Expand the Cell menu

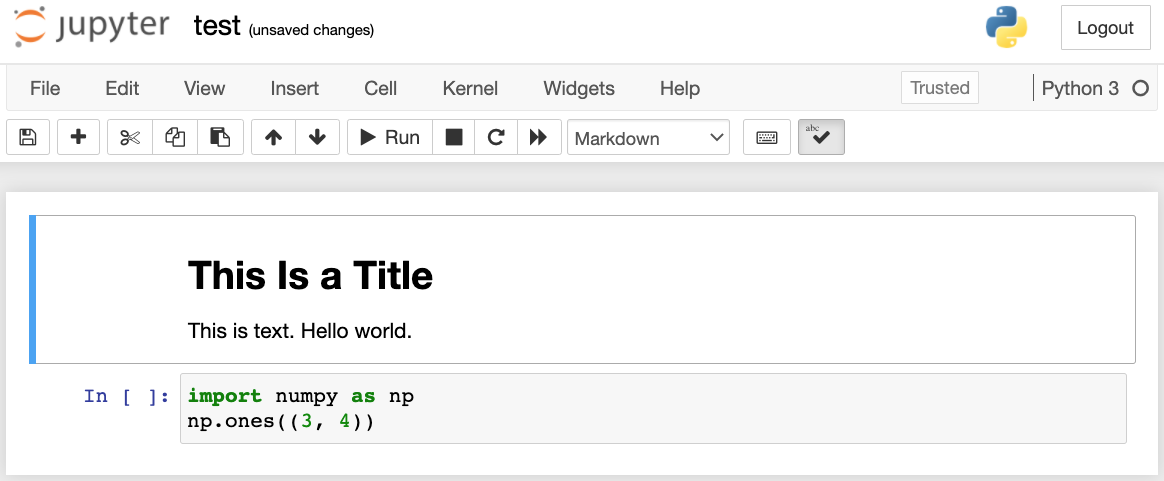click(380, 88)
